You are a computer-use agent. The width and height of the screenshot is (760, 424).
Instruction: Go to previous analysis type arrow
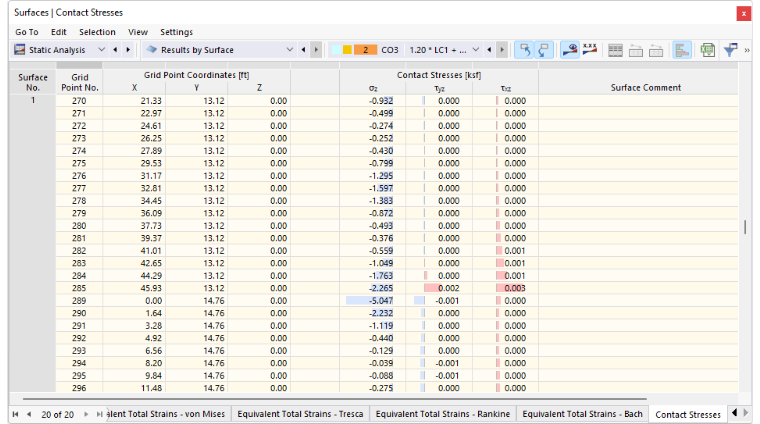115,49
